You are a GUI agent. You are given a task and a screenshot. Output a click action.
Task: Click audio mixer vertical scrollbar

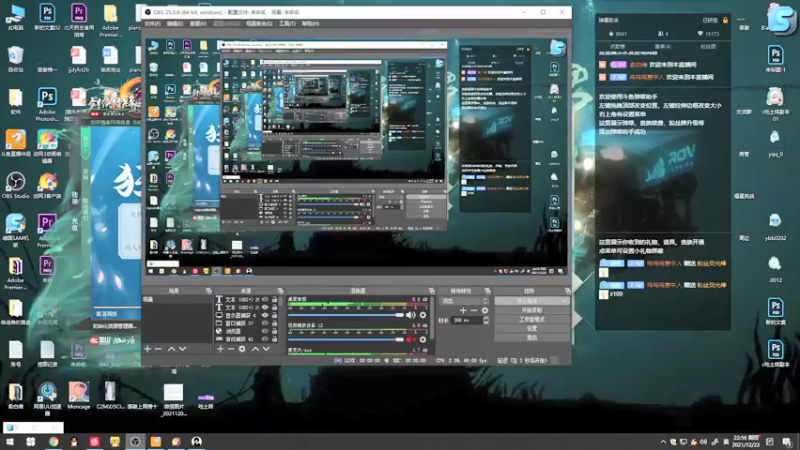(x=432, y=319)
